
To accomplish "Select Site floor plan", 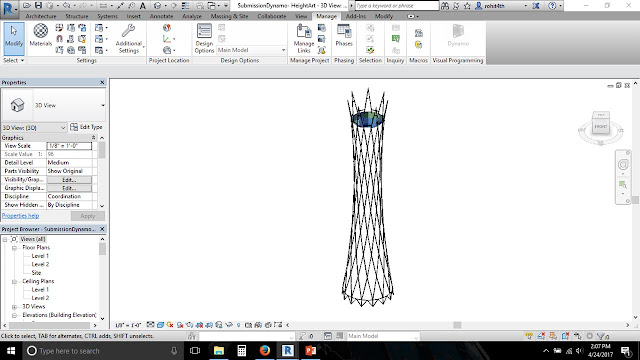I will click(x=36, y=273).
